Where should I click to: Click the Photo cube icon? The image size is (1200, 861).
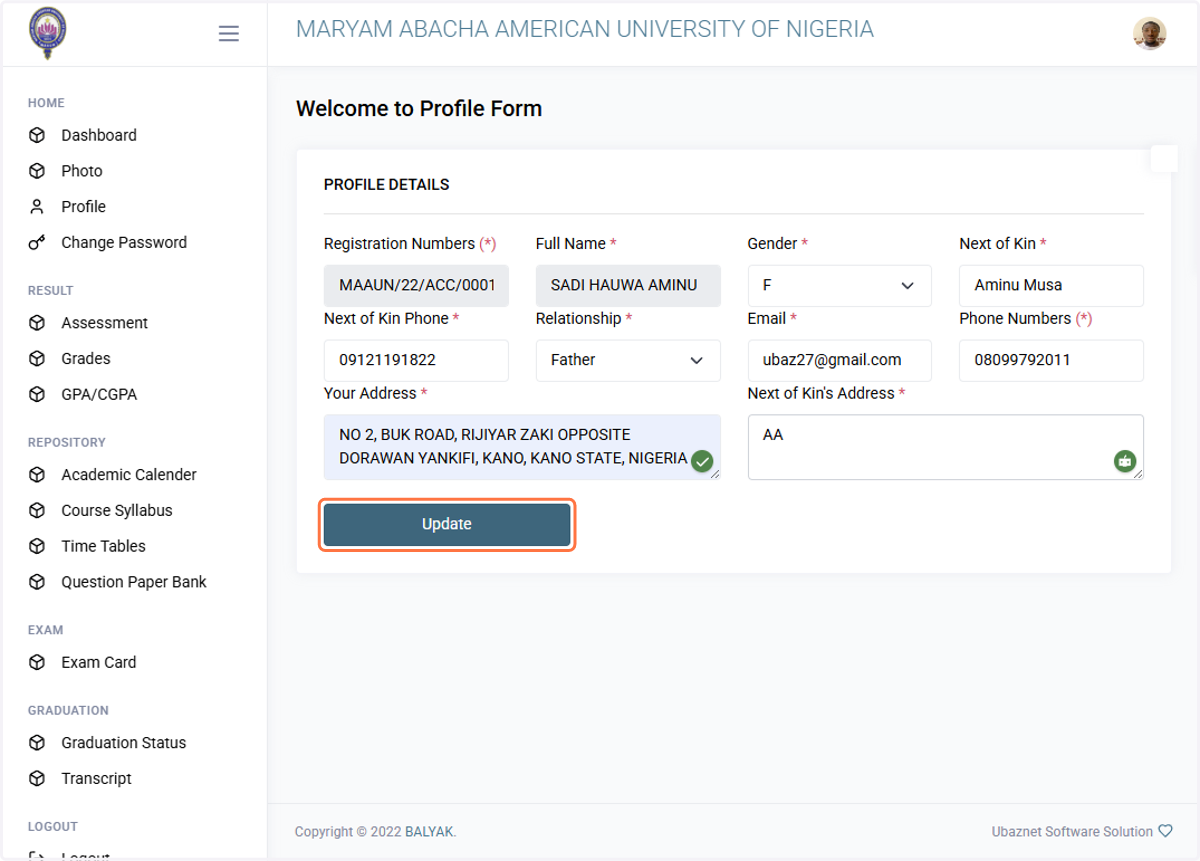pyautogui.click(x=37, y=171)
